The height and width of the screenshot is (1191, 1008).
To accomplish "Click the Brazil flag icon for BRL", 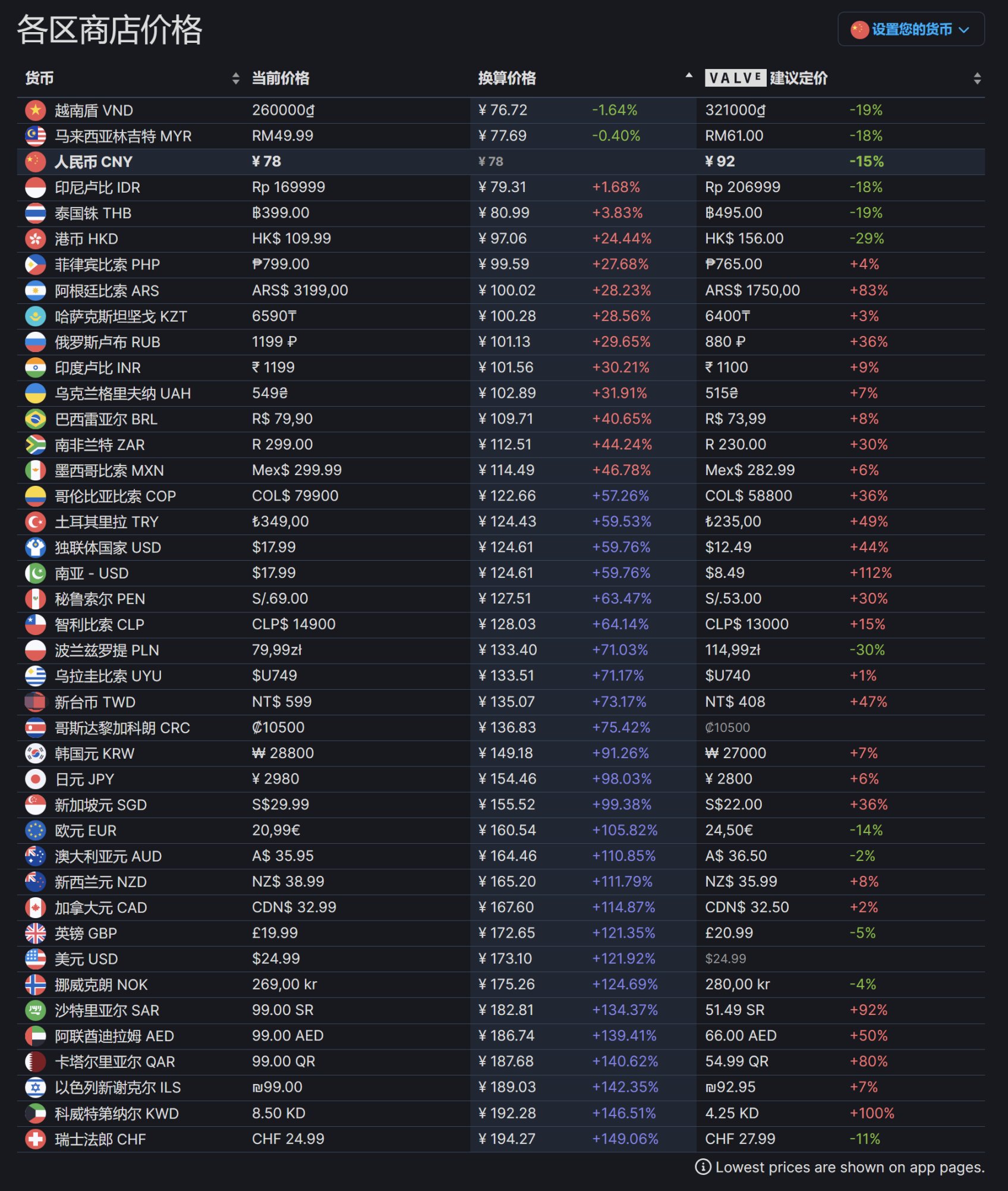I will tap(36, 419).
